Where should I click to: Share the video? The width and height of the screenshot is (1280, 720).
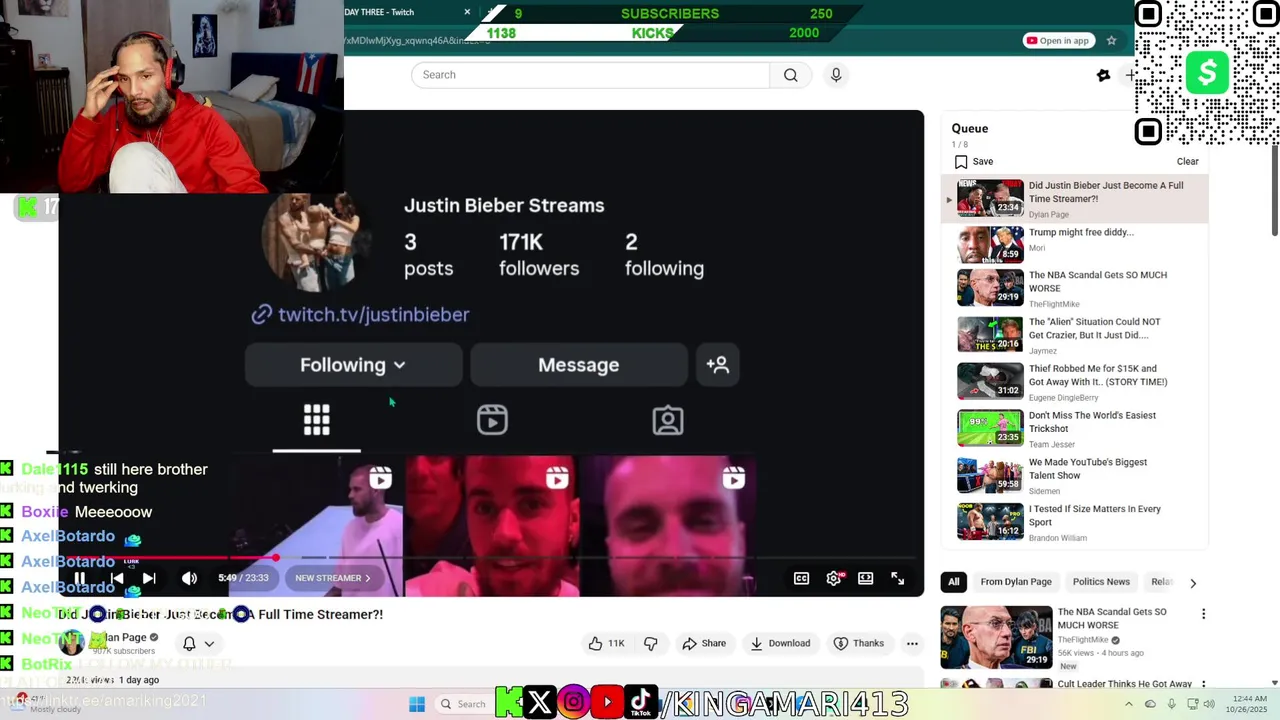(704, 643)
